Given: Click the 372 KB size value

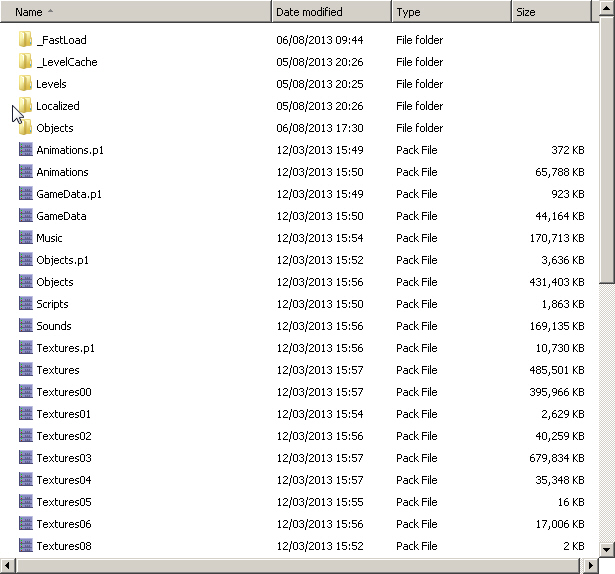Looking at the screenshot, I should [x=568, y=150].
